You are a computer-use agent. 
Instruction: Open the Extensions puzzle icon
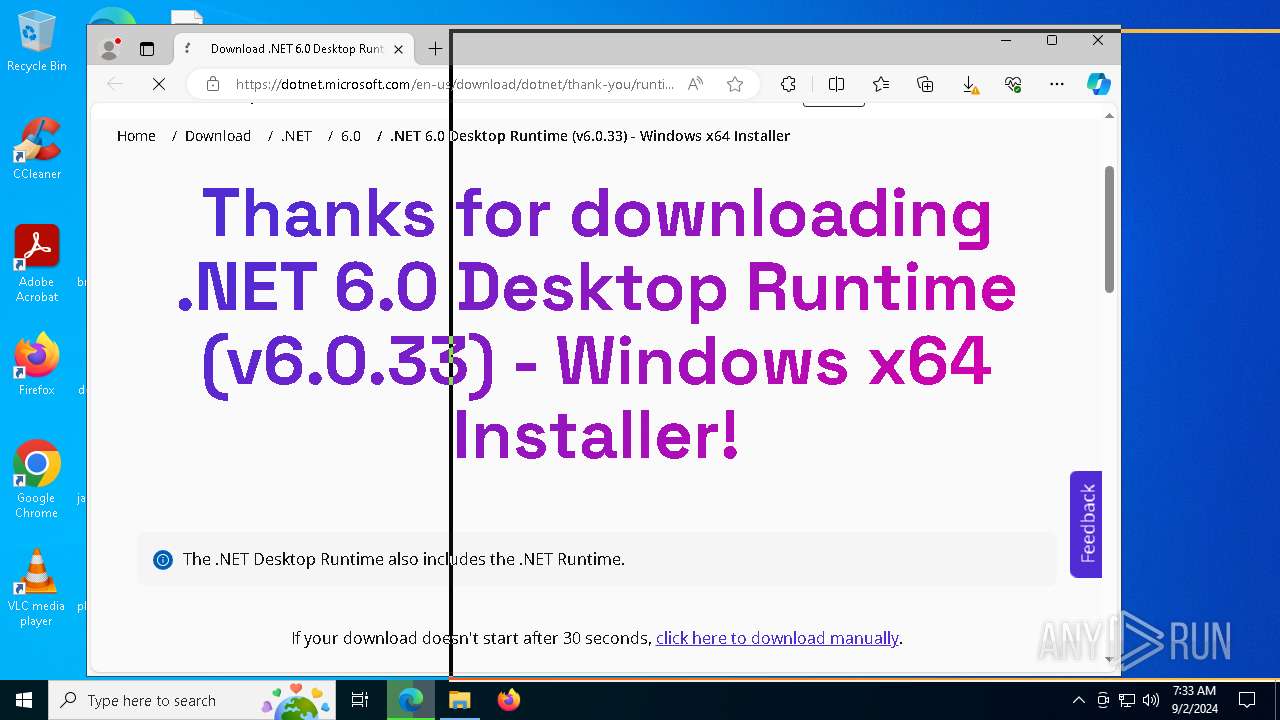click(x=788, y=84)
